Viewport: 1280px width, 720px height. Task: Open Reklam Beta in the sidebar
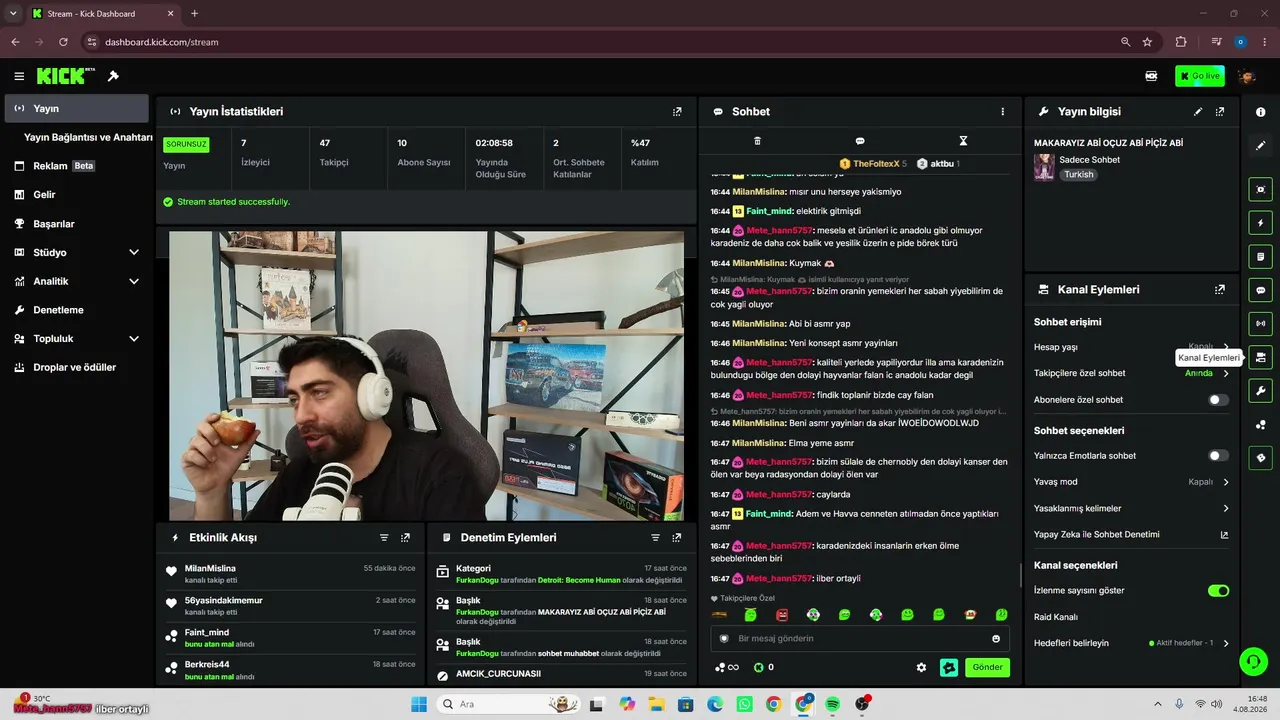[x=77, y=166]
